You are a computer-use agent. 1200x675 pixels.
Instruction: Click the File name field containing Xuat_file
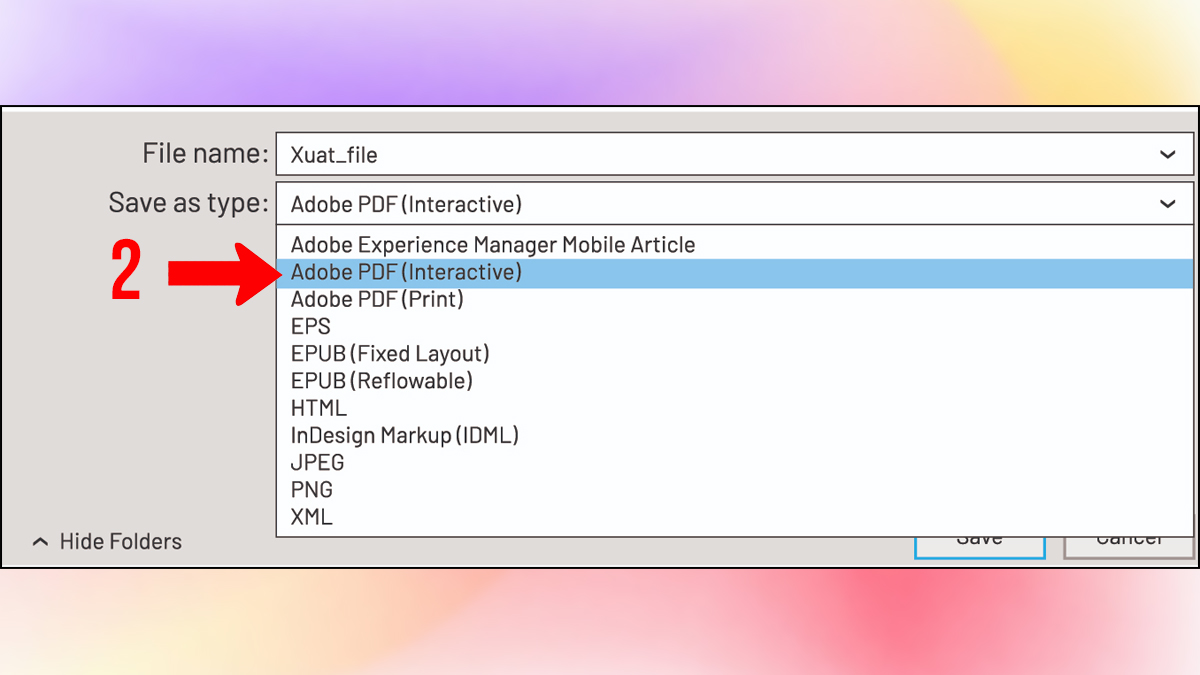(734, 155)
